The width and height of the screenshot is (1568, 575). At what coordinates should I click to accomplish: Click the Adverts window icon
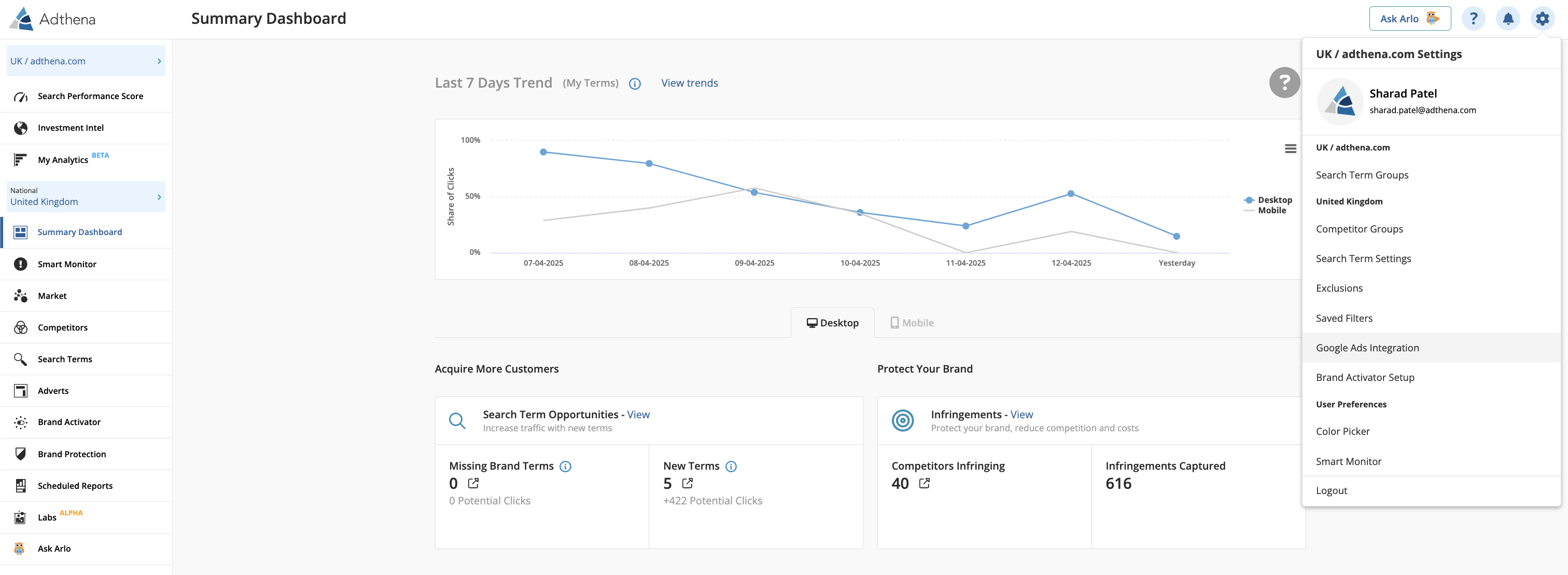tap(21, 390)
